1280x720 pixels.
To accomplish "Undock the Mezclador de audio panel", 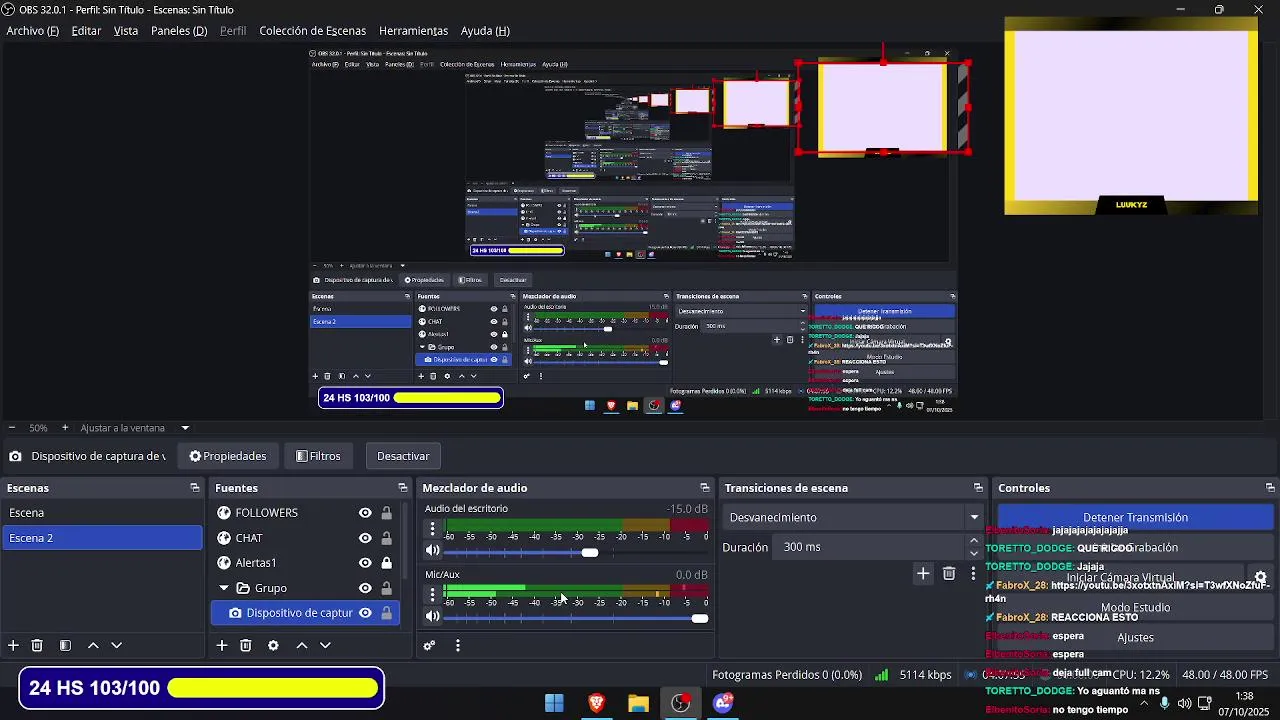I will pos(704,488).
